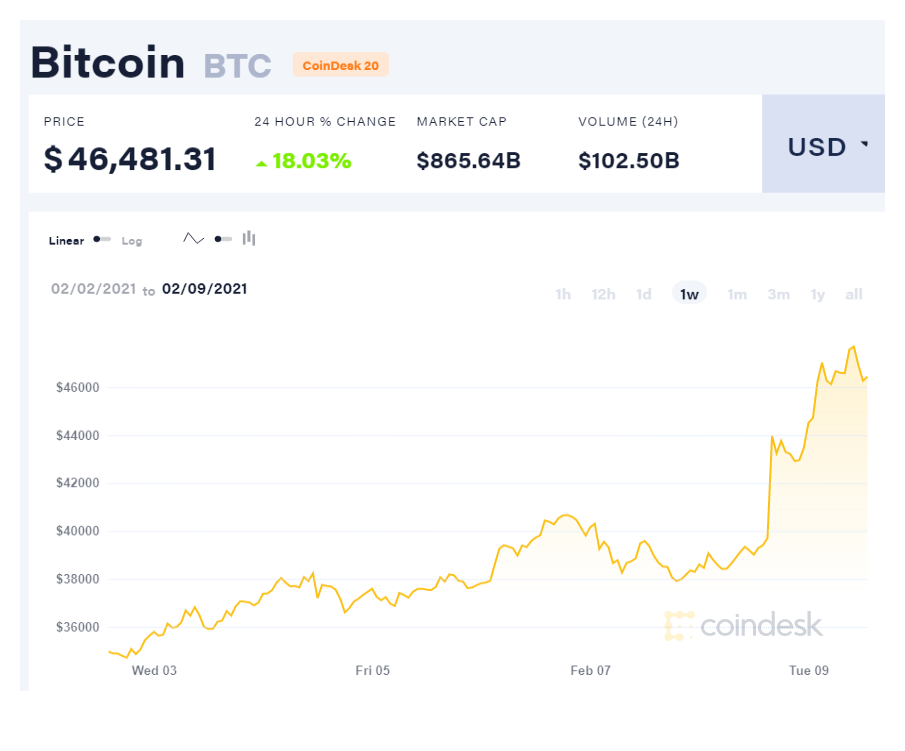Viewport: 905px width, 751px height.
Task: Click the coindesk logo watermark
Action: (x=745, y=625)
